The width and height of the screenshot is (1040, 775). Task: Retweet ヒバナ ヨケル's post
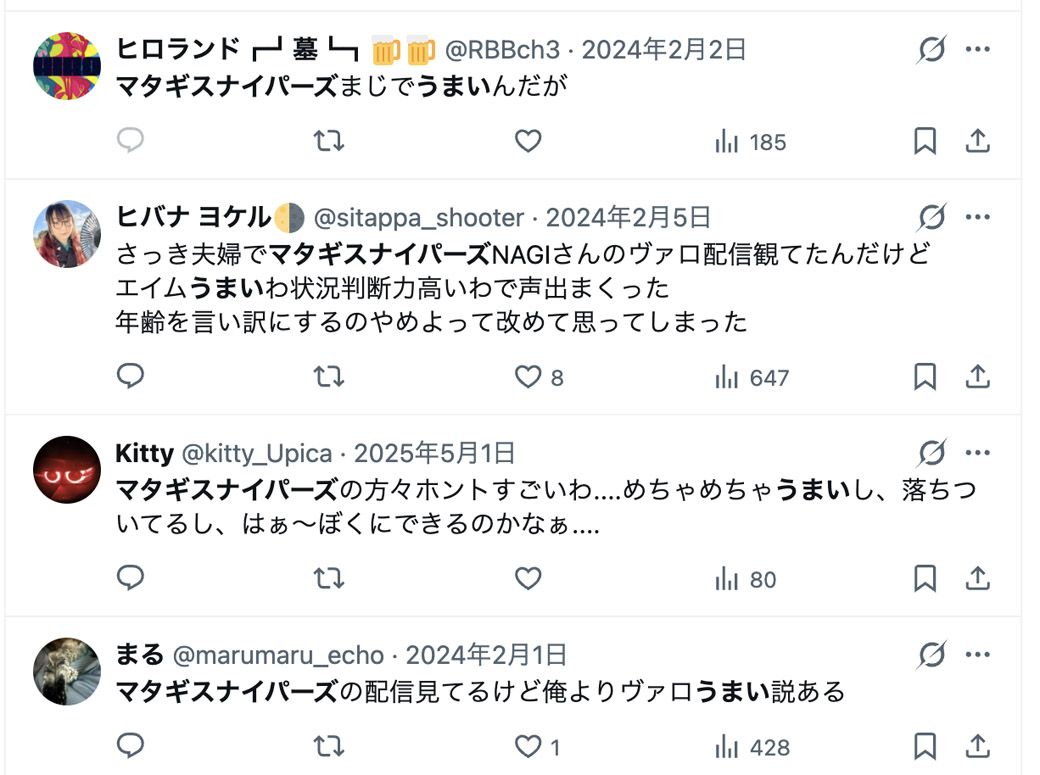tap(326, 377)
